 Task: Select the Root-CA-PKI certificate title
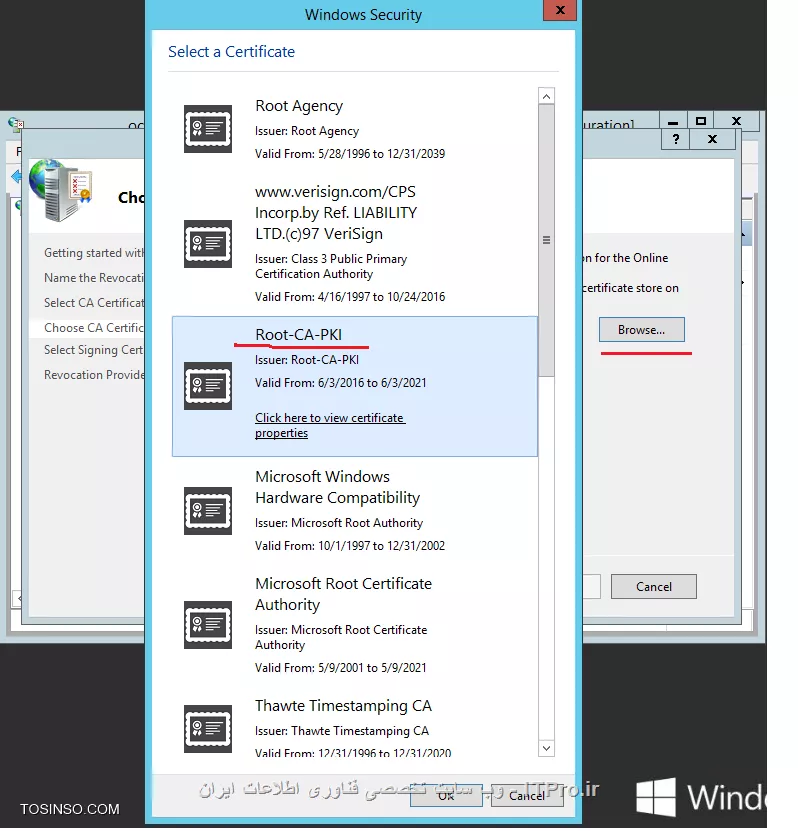298,335
